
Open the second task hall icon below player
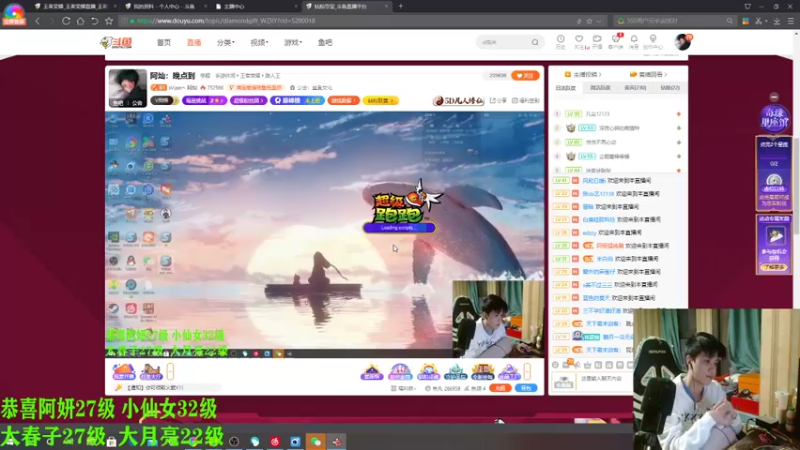pos(151,371)
